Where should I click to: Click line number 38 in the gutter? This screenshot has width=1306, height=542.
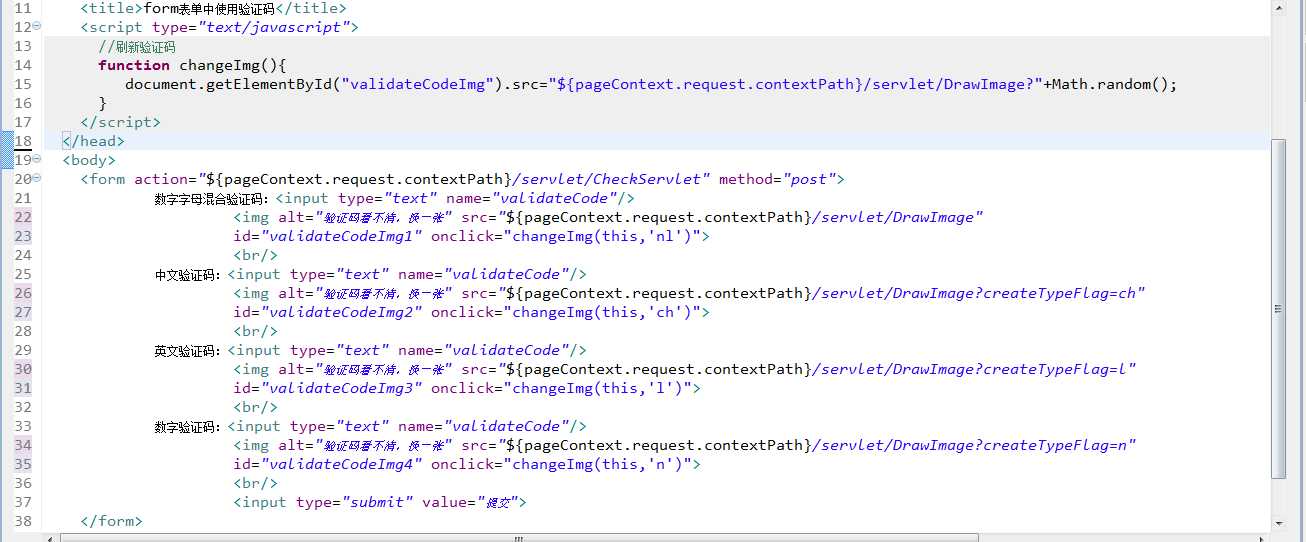click(23, 521)
